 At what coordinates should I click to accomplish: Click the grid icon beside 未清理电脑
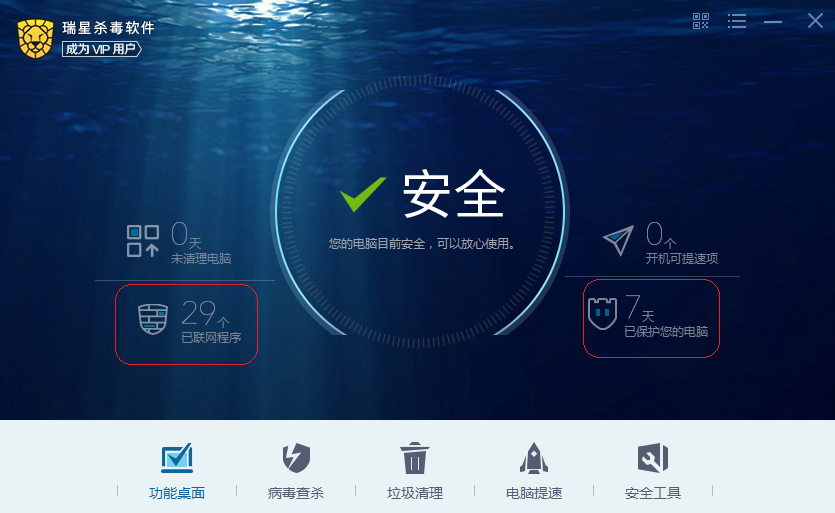(143, 241)
